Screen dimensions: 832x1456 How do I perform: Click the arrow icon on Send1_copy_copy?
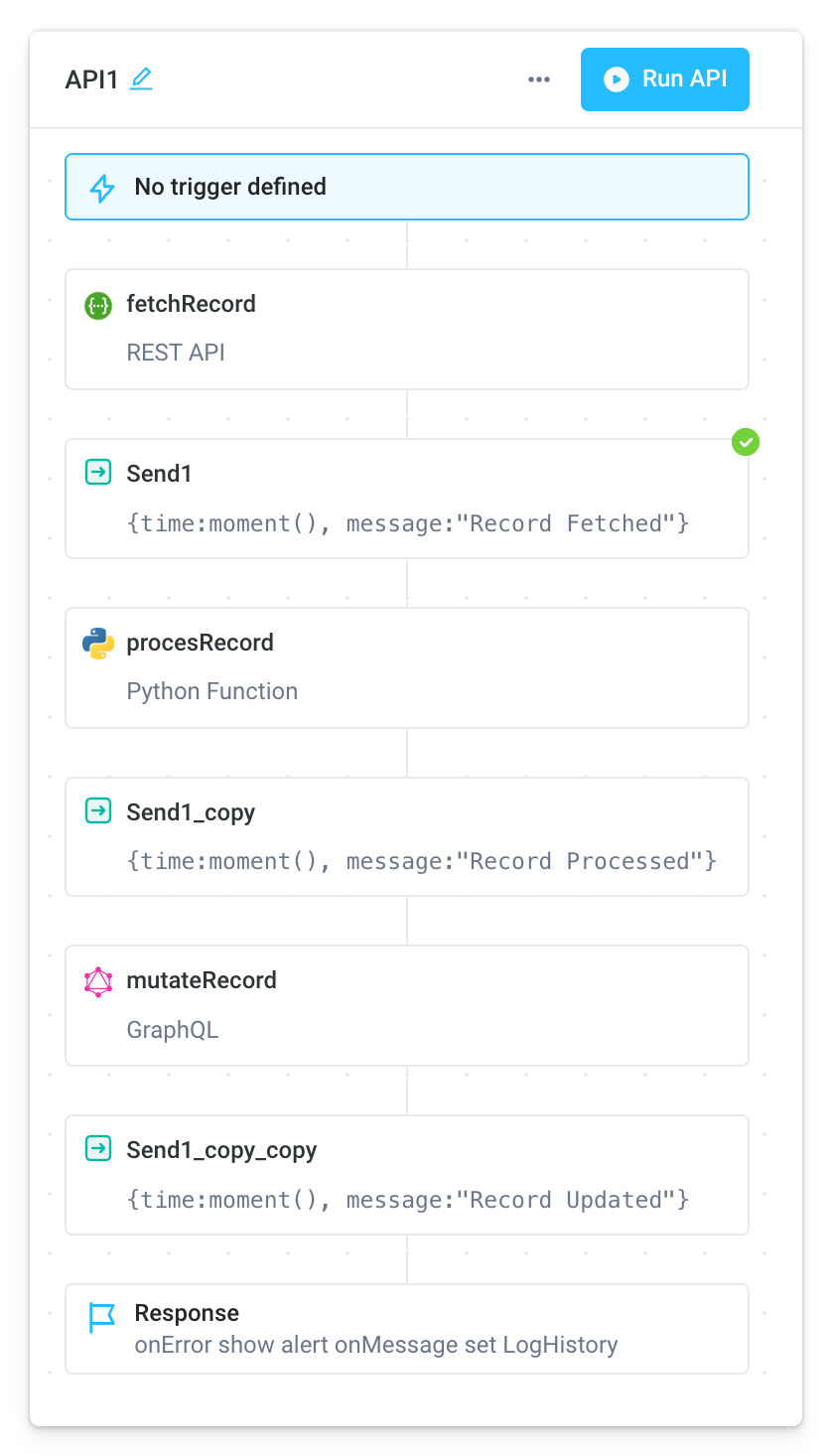pyautogui.click(x=98, y=1150)
